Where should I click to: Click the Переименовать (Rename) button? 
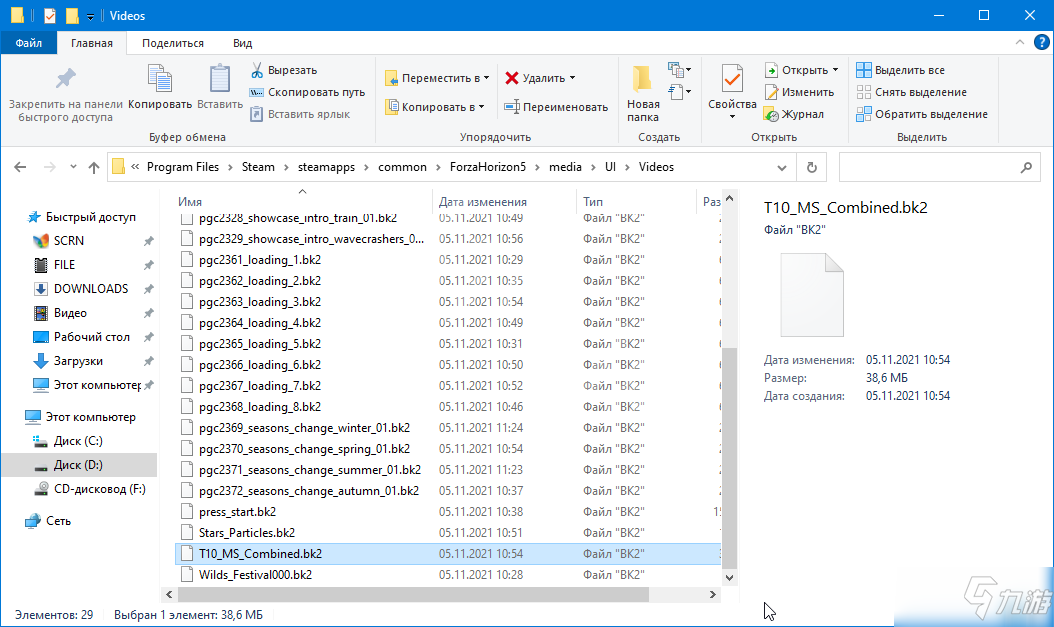point(556,107)
